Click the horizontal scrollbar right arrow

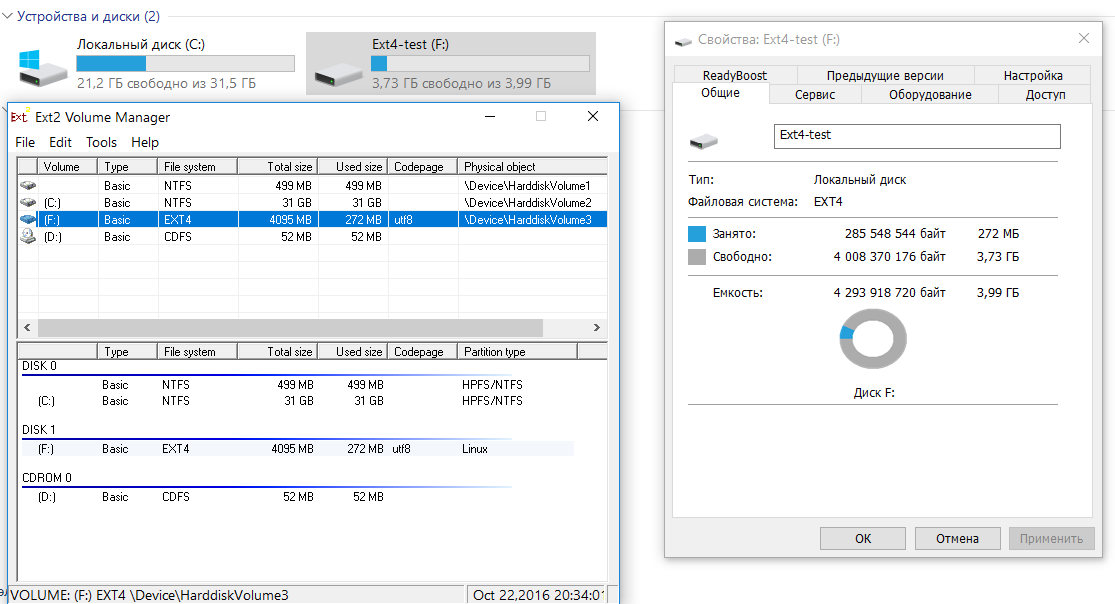point(597,328)
